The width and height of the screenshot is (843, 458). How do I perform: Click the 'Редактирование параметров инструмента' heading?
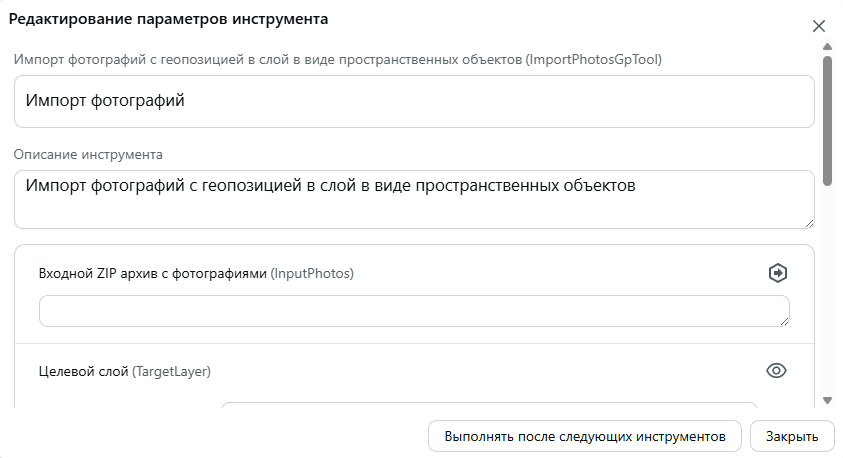point(168,19)
